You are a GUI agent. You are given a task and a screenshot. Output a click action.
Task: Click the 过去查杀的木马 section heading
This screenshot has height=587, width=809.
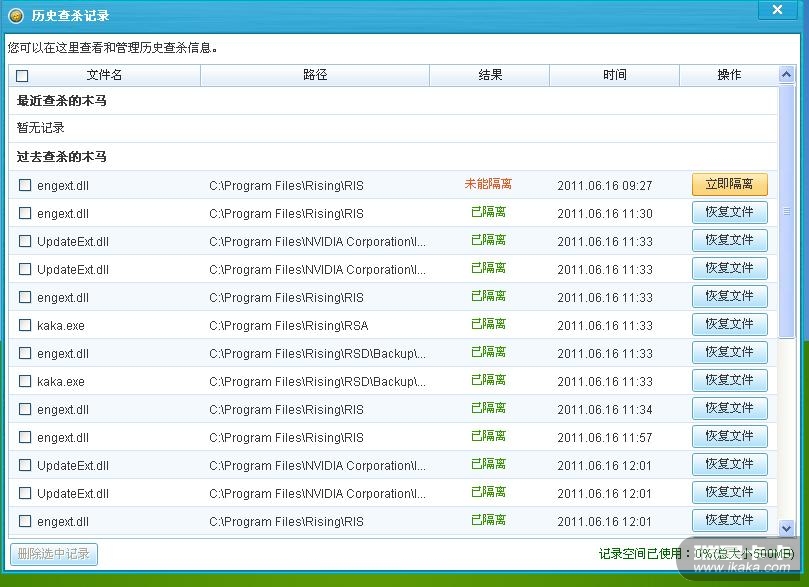pos(61,156)
